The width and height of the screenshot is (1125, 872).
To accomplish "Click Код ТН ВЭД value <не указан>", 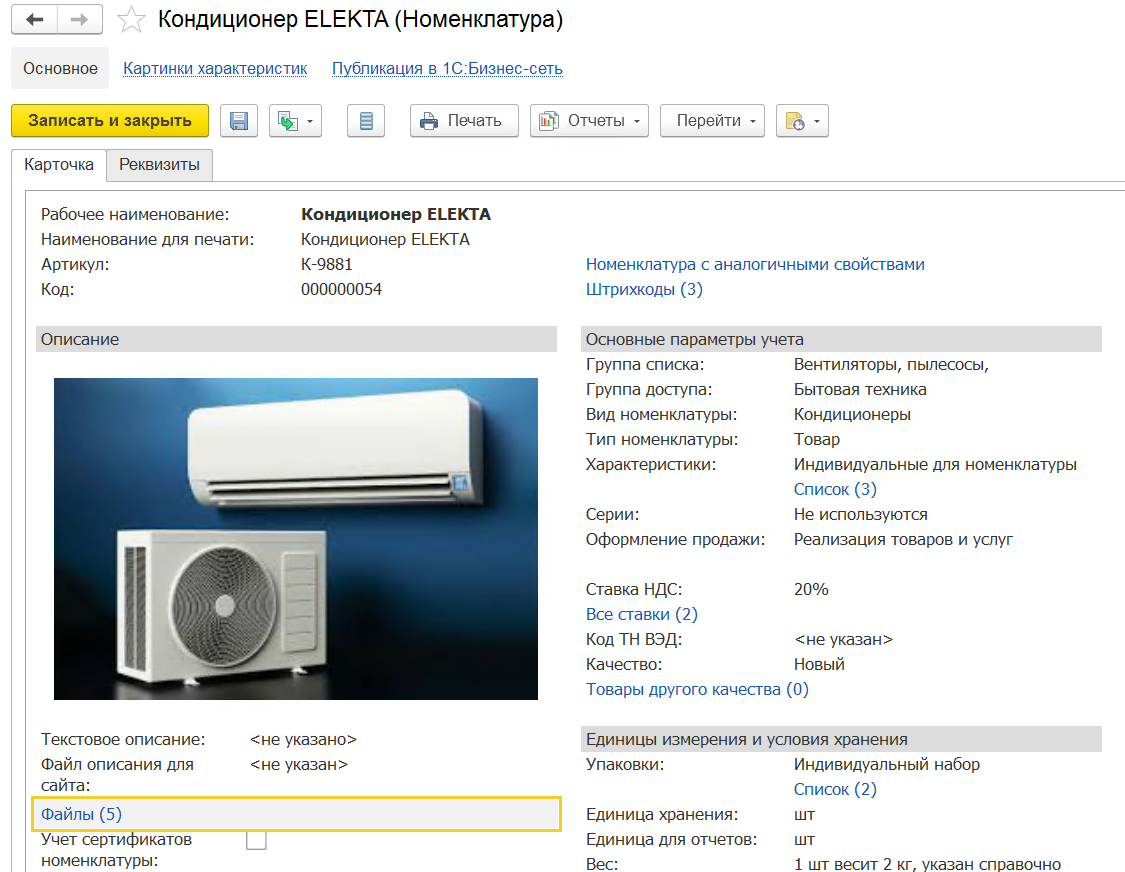I will [x=843, y=639].
